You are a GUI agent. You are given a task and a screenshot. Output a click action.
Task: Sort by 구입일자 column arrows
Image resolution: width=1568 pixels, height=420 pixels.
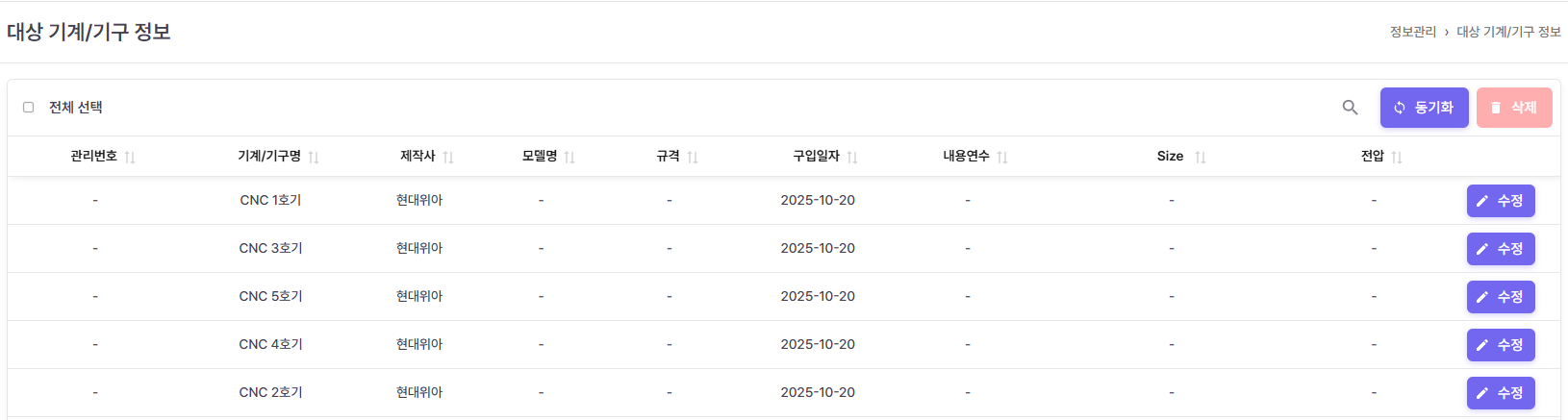tap(852, 157)
